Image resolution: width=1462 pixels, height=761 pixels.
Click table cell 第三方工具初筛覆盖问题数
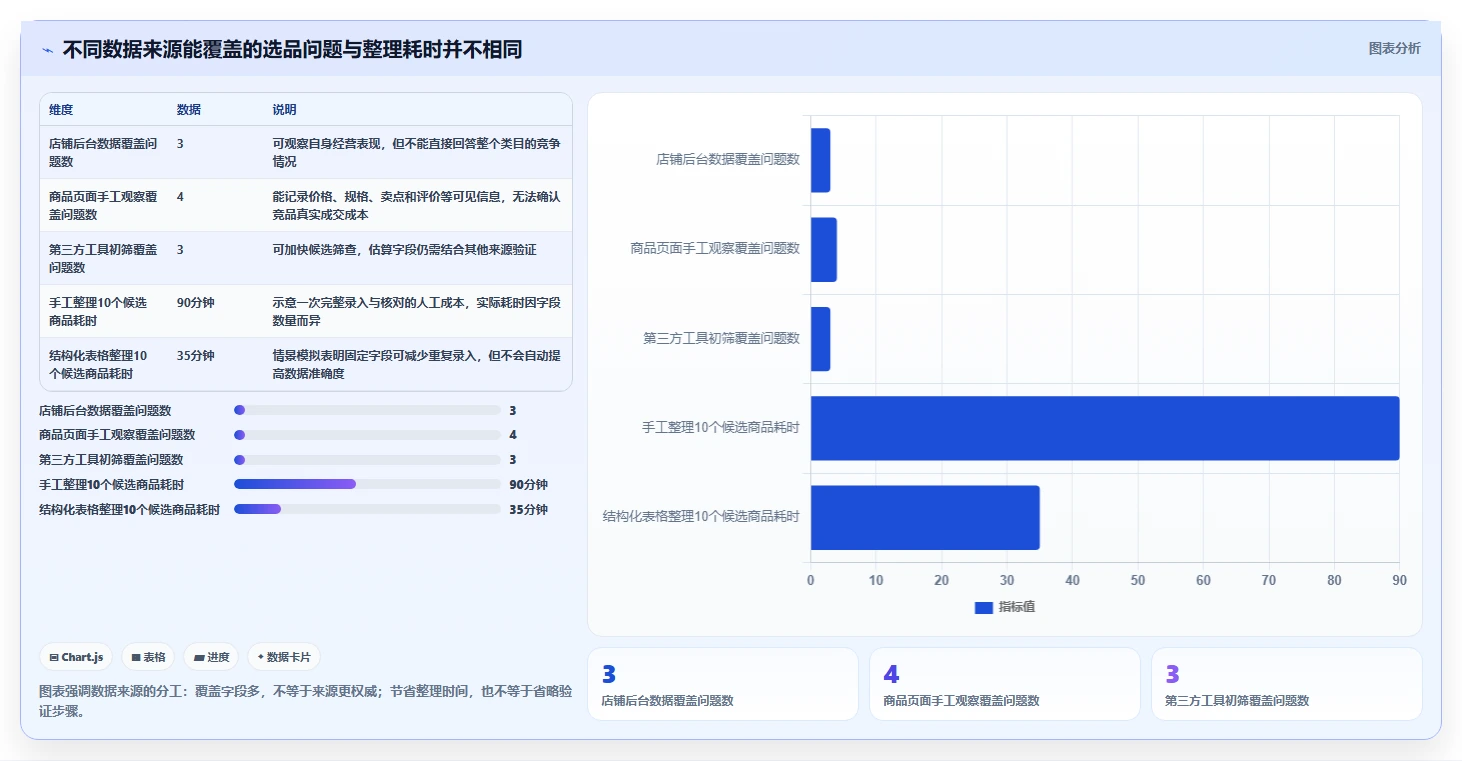[x=103, y=258]
